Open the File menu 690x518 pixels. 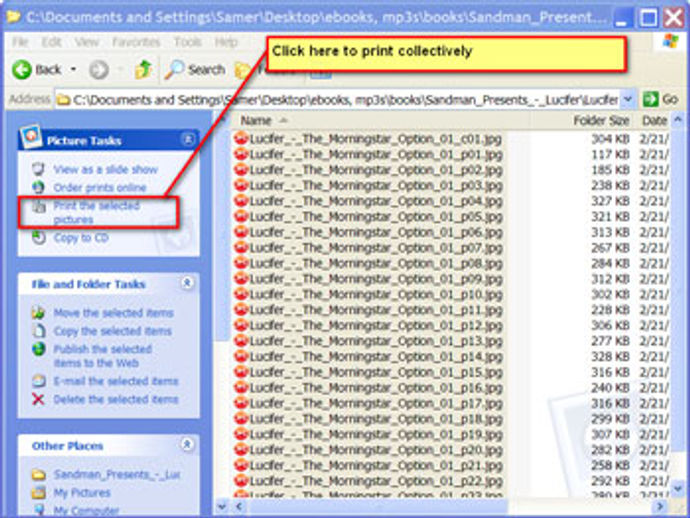[x=20, y=42]
